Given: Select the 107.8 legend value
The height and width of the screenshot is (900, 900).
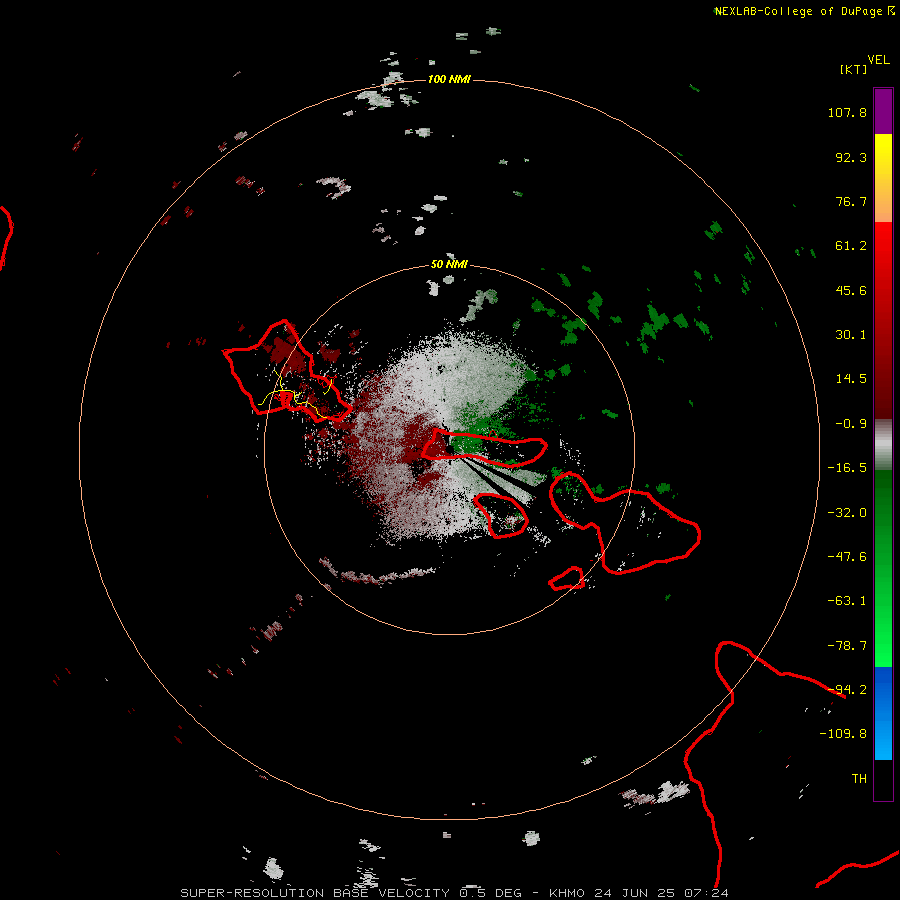Looking at the screenshot, I should coord(847,112).
